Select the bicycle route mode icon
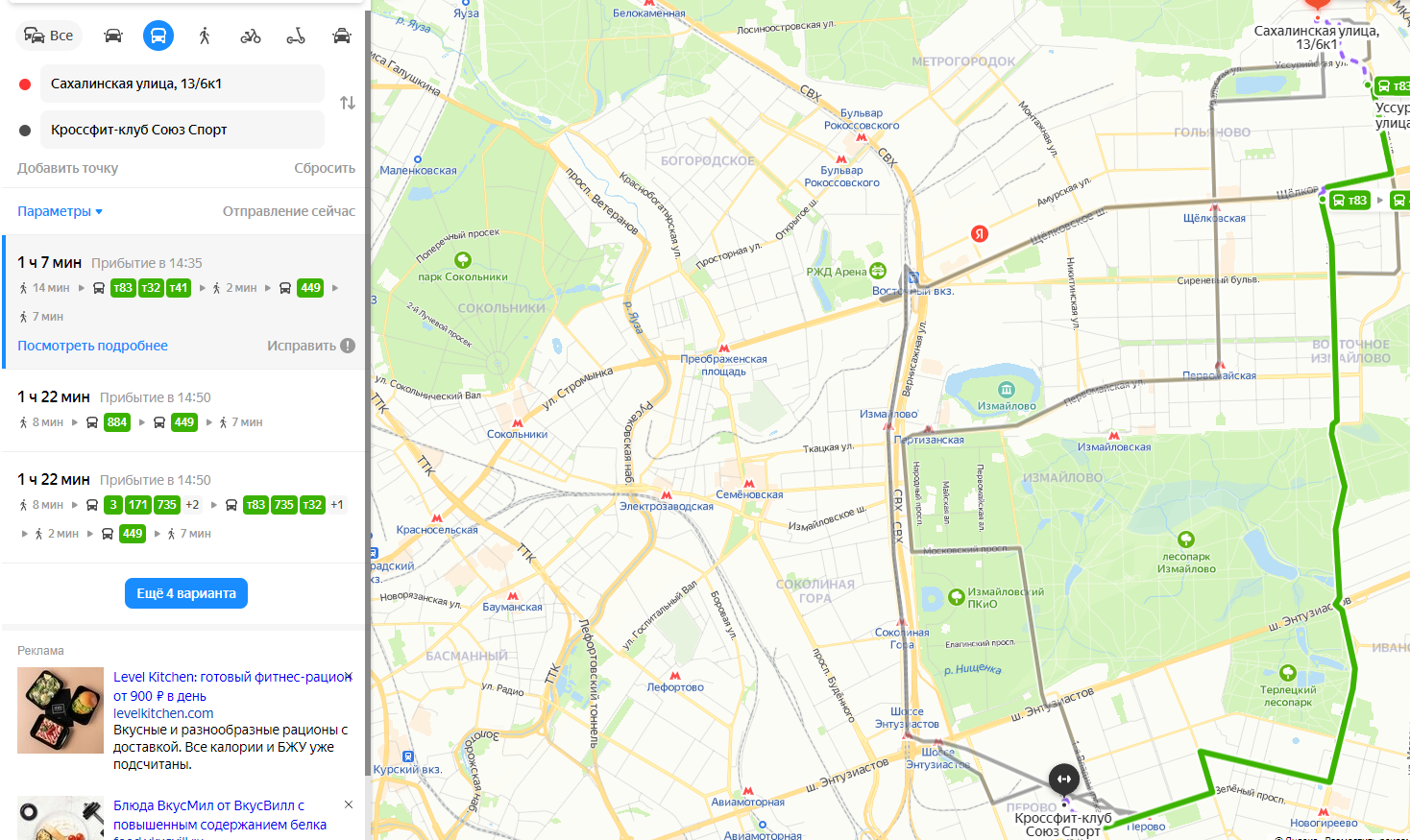The width and height of the screenshot is (1410, 840). (251, 36)
